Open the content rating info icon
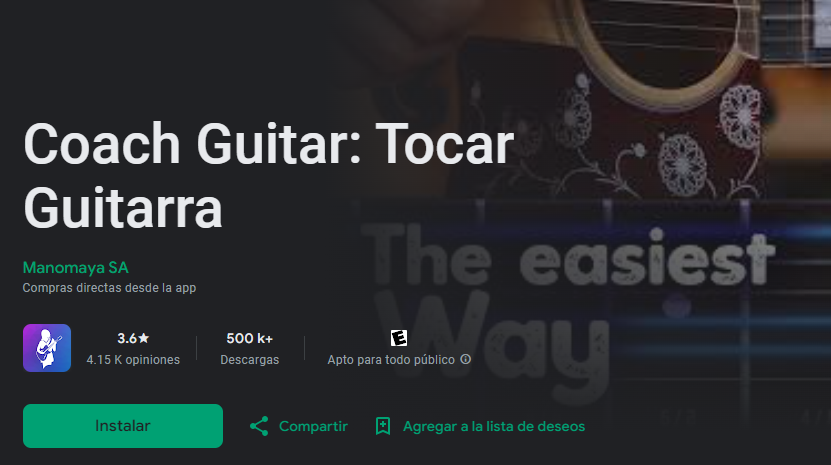Image resolution: width=831 pixels, height=465 pixels. pyautogui.click(x=465, y=359)
